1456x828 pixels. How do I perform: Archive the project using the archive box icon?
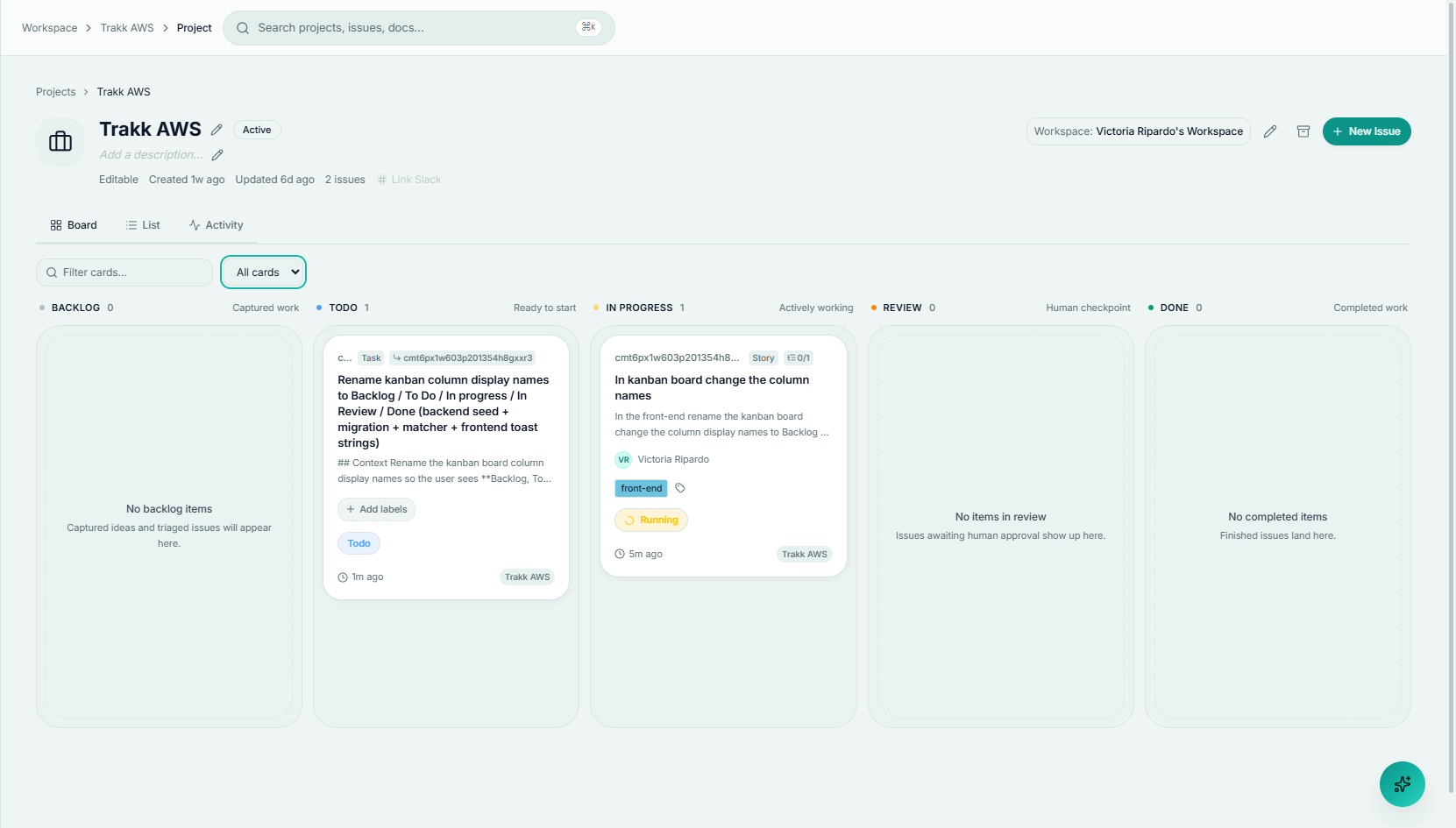pyautogui.click(x=1303, y=131)
